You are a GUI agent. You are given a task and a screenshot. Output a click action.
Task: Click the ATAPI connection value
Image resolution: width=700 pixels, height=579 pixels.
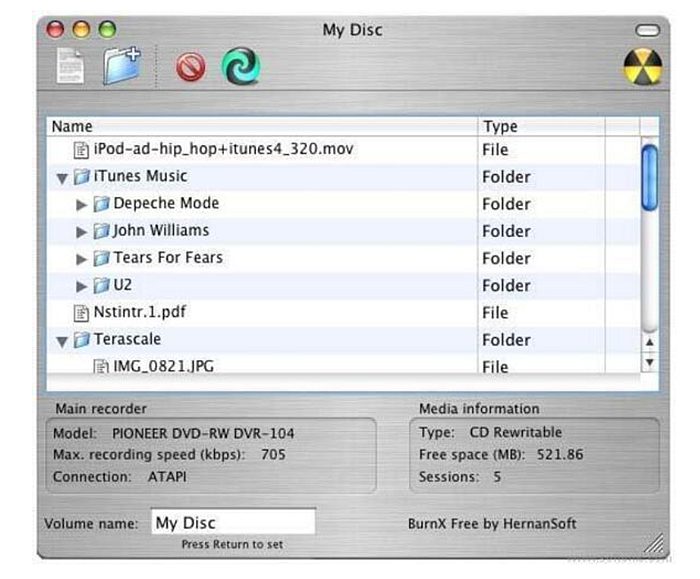167,477
